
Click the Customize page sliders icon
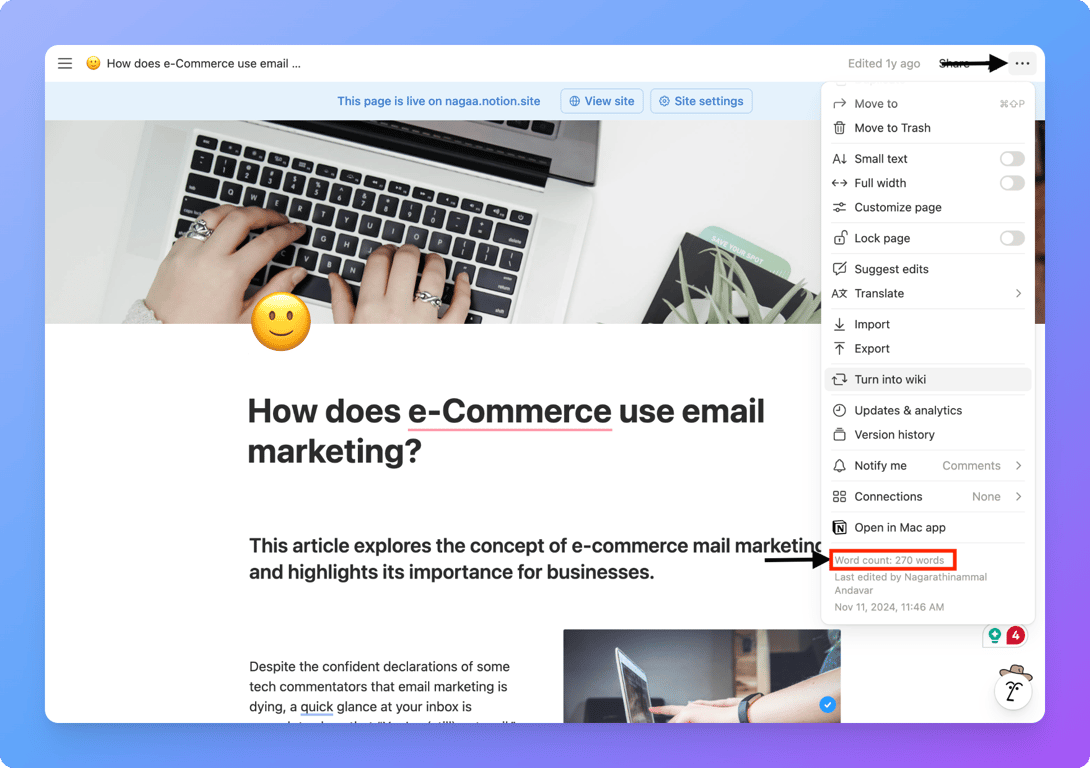[x=840, y=207]
